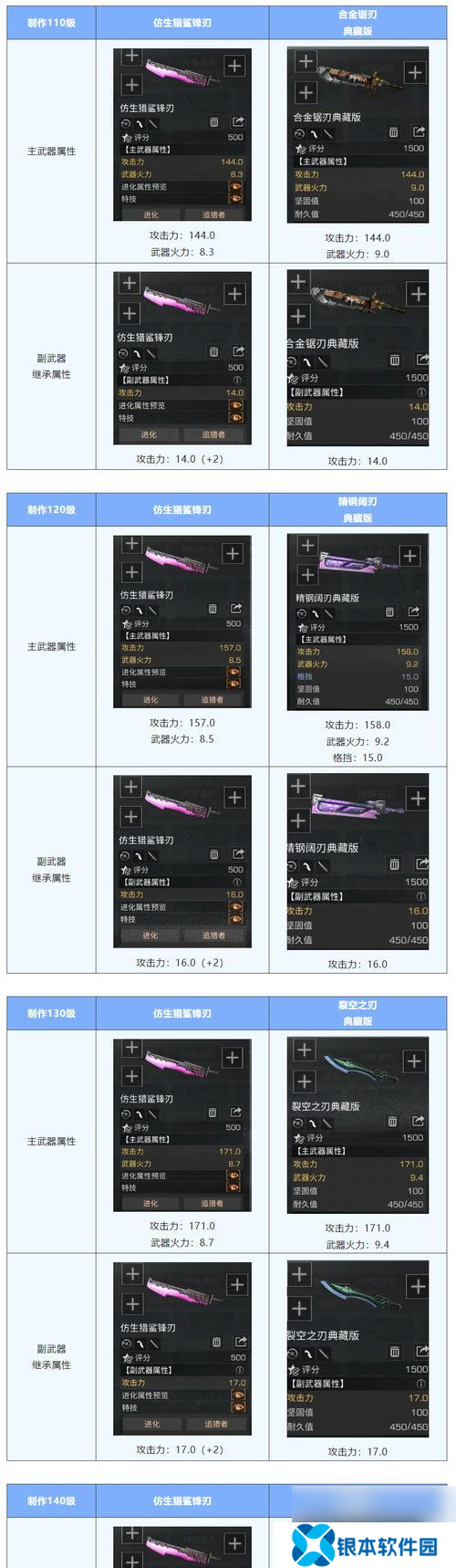
Task: Click trash icon on level 130 main 裂空之刃典藏版 card
Action: 392,1121
